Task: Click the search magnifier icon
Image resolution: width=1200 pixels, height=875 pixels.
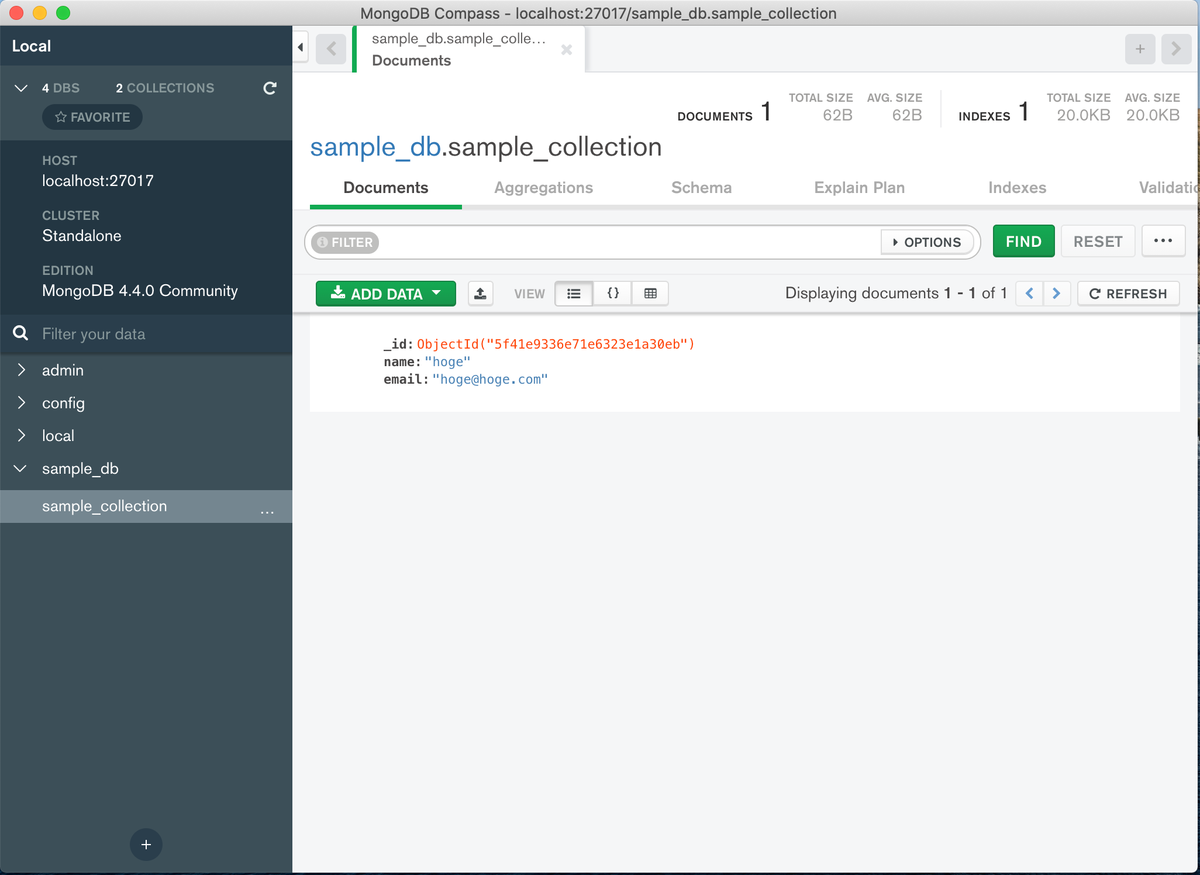Action: [x=20, y=333]
